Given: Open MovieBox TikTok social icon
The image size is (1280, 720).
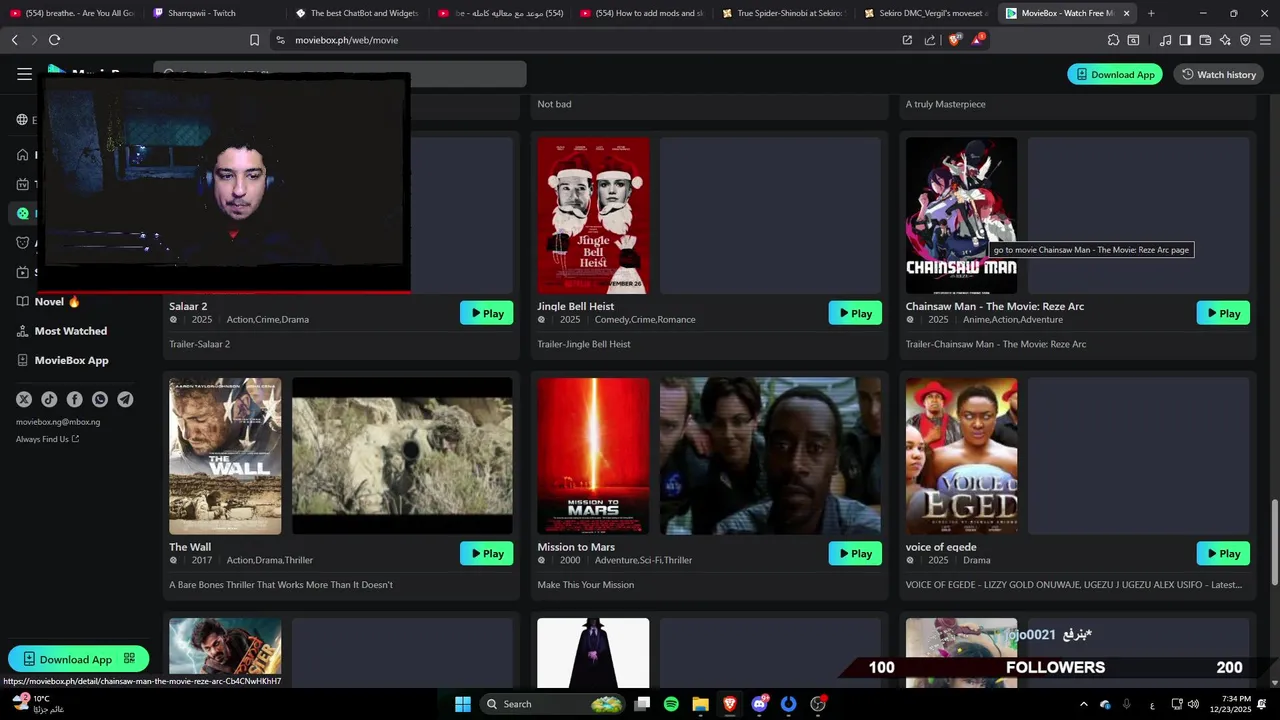Looking at the screenshot, I should [49, 399].
